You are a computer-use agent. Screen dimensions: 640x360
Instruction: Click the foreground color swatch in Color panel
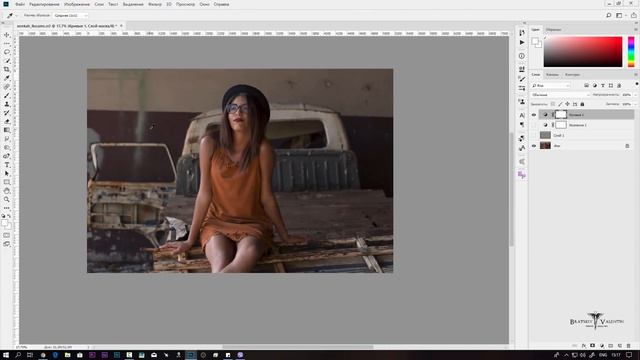(535, 41)
